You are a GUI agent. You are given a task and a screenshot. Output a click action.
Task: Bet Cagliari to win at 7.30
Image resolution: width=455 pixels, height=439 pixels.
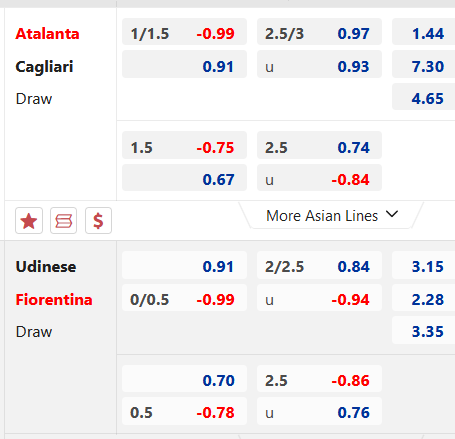point(423,64)
